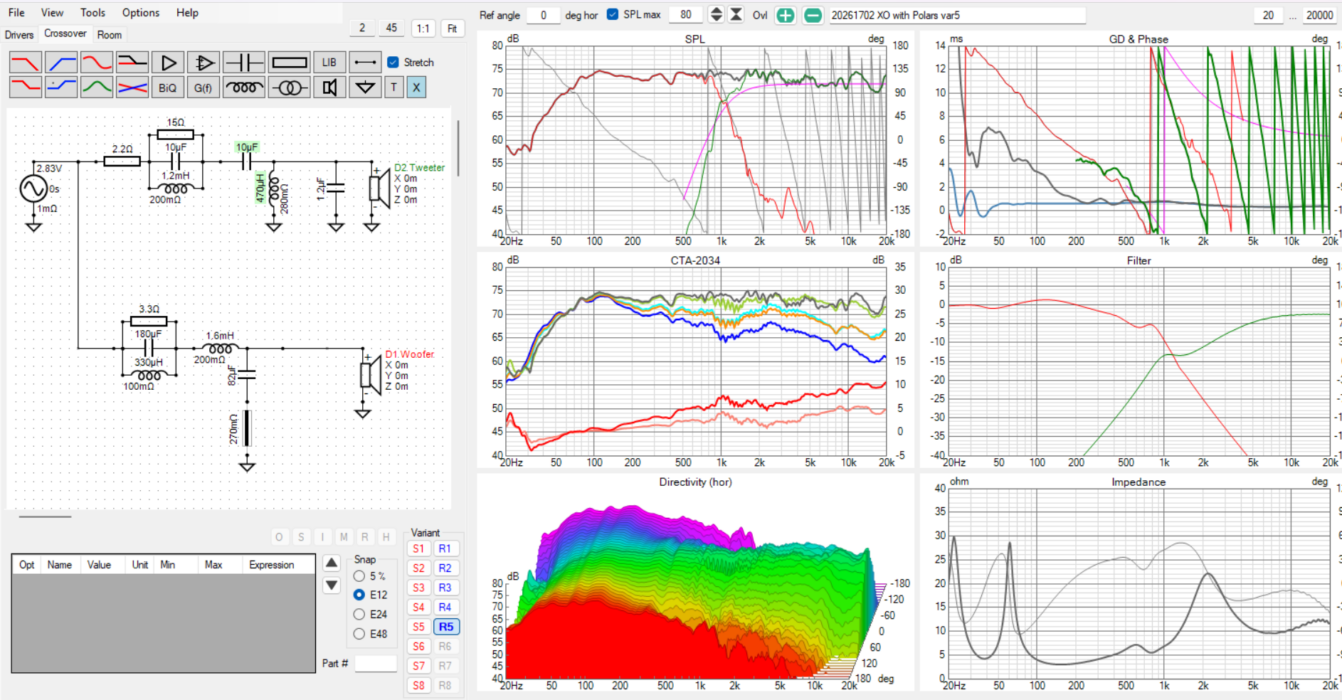The height and width of the screenshot is (700, 1342).
Task: Add a speaker driver component
Action: pyautogui.click(x=328, y=88)
